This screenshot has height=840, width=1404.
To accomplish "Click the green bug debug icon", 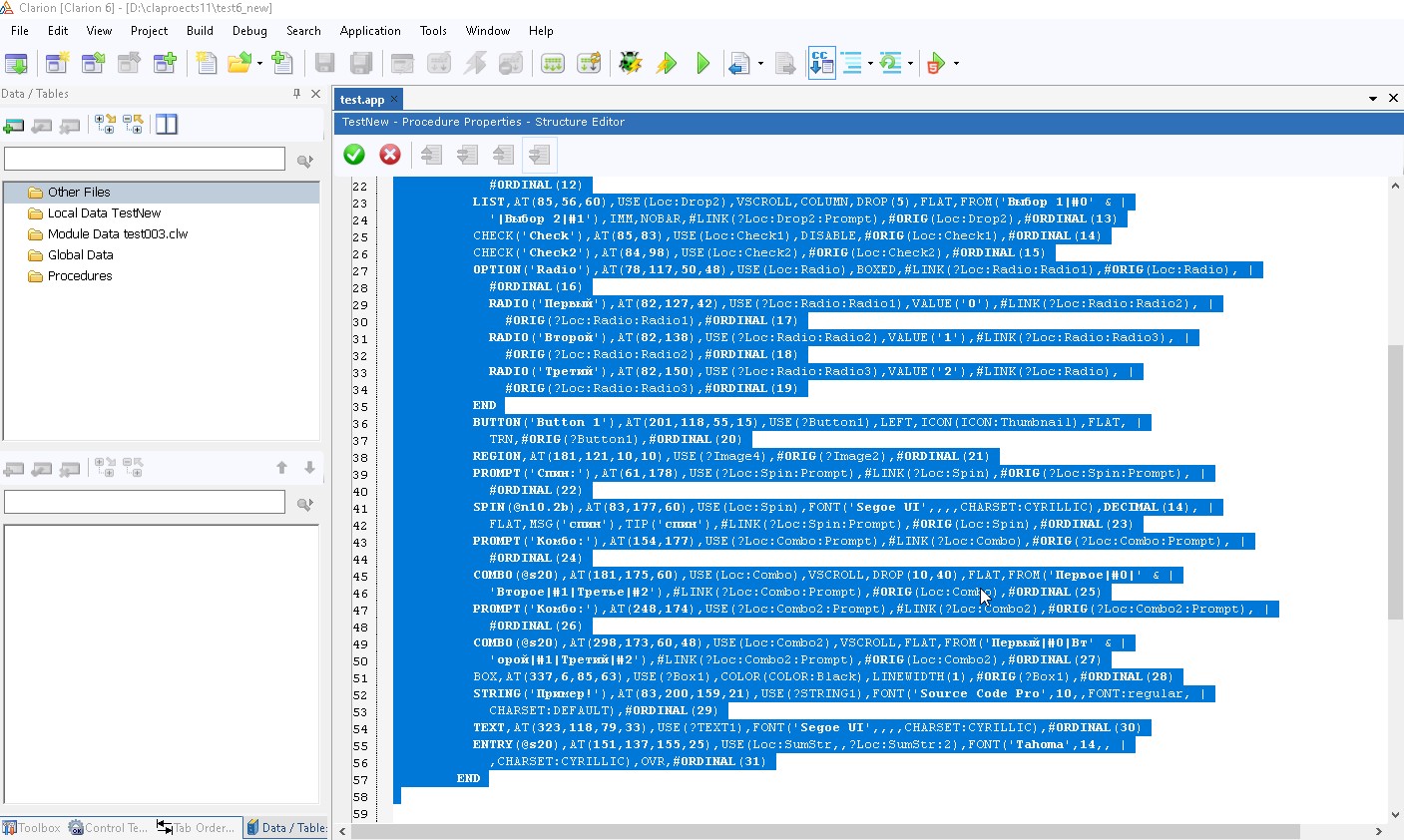I will point(630,64).
